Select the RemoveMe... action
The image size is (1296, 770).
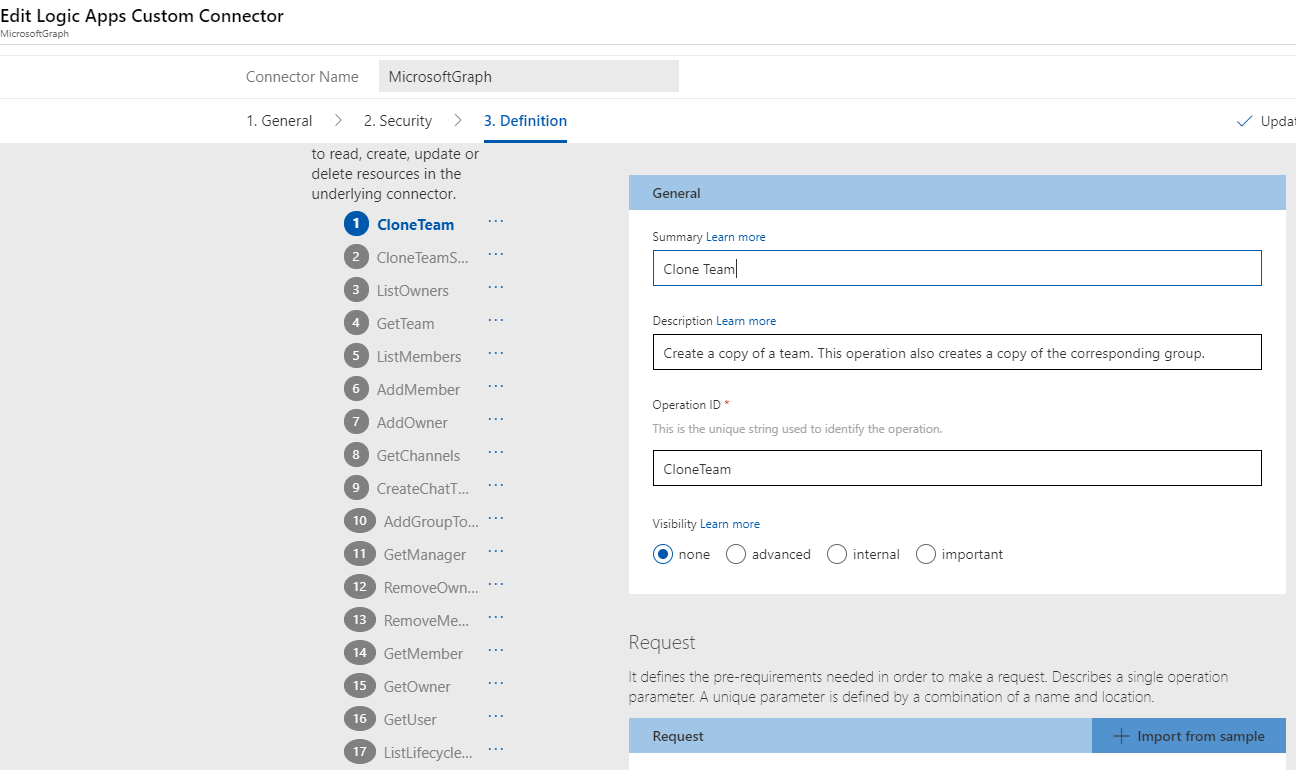[x=427, y=620]
